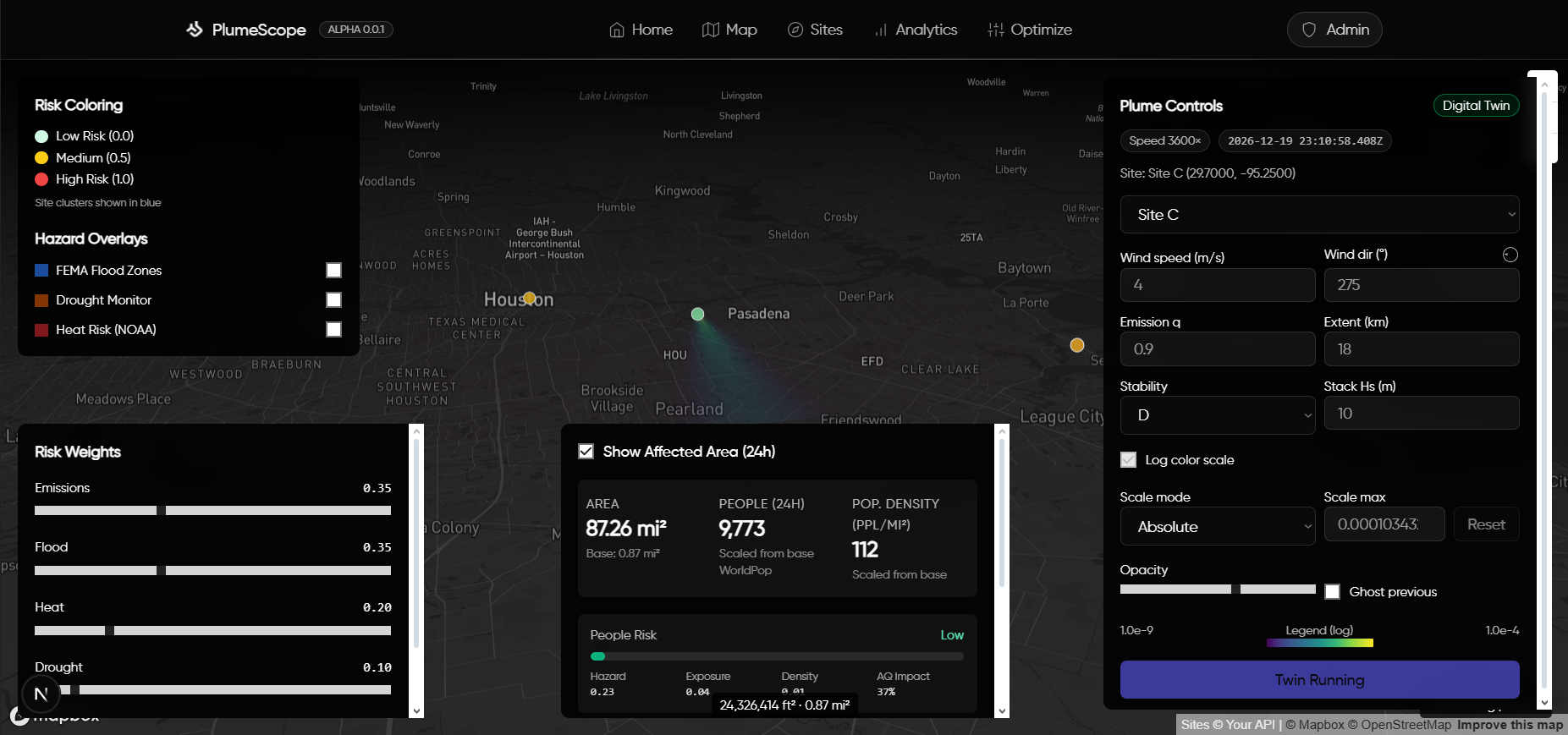Click the Wind dir input field
Viewport: 1568px width, 735px height.
pyautogui.click(x=1422, y=285)
